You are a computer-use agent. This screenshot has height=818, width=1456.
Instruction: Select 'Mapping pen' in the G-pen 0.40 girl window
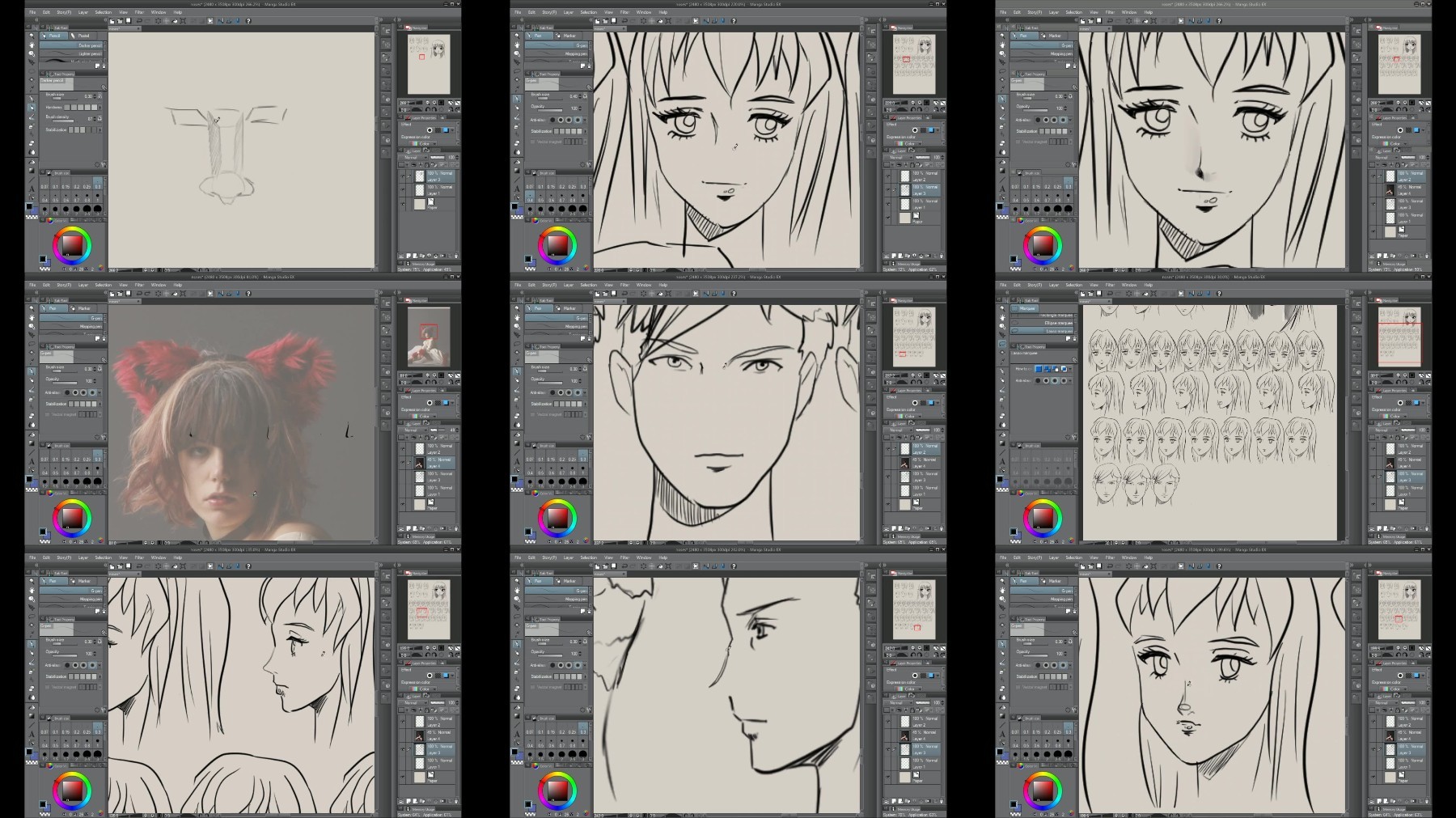[x=557, y=53]
